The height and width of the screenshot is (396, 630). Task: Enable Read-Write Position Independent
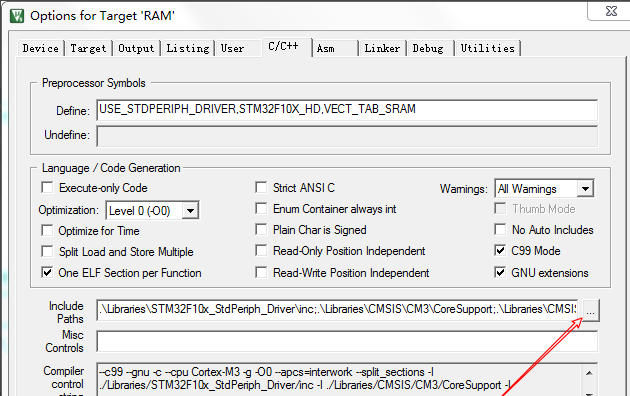[x=261, y=273]
